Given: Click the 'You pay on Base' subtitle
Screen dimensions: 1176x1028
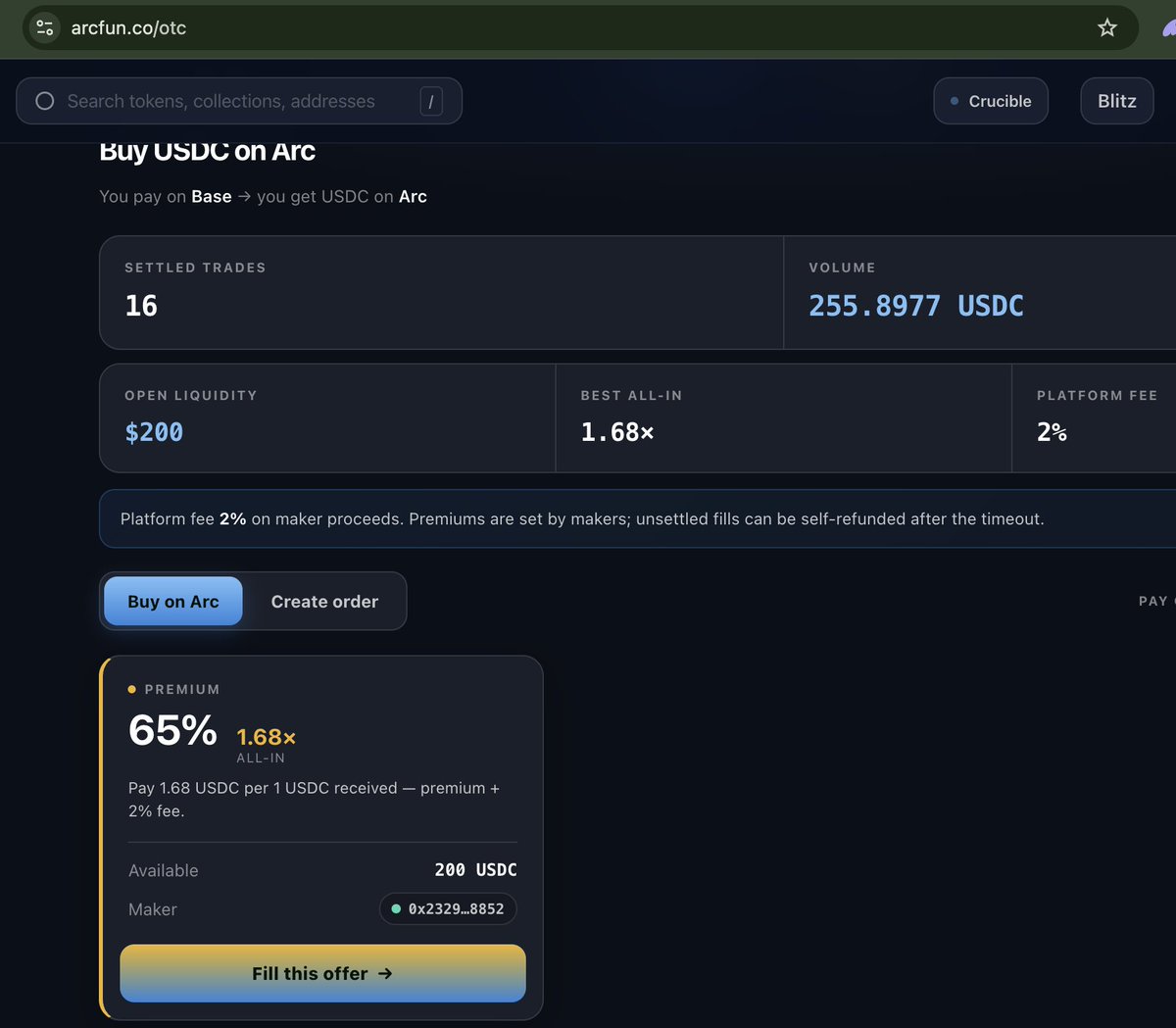Looking at the screenshot, I should (x=263, y=196).
